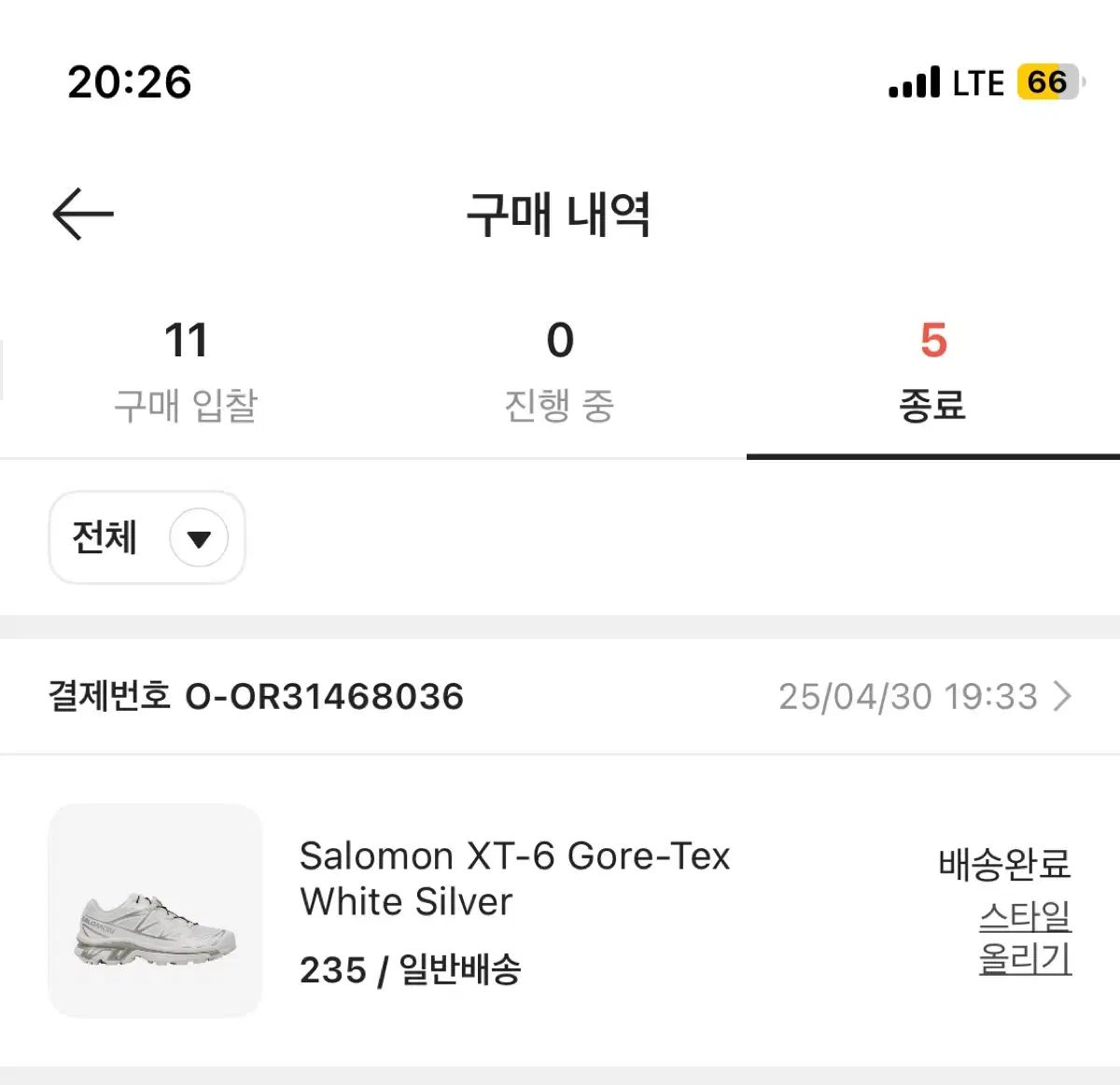Image resolution: width=1120 pixels, height=1085 pixels.
Task: Tap the 배송완료 delivery status
Action: pyautogui.click(x=1004, y=864)
